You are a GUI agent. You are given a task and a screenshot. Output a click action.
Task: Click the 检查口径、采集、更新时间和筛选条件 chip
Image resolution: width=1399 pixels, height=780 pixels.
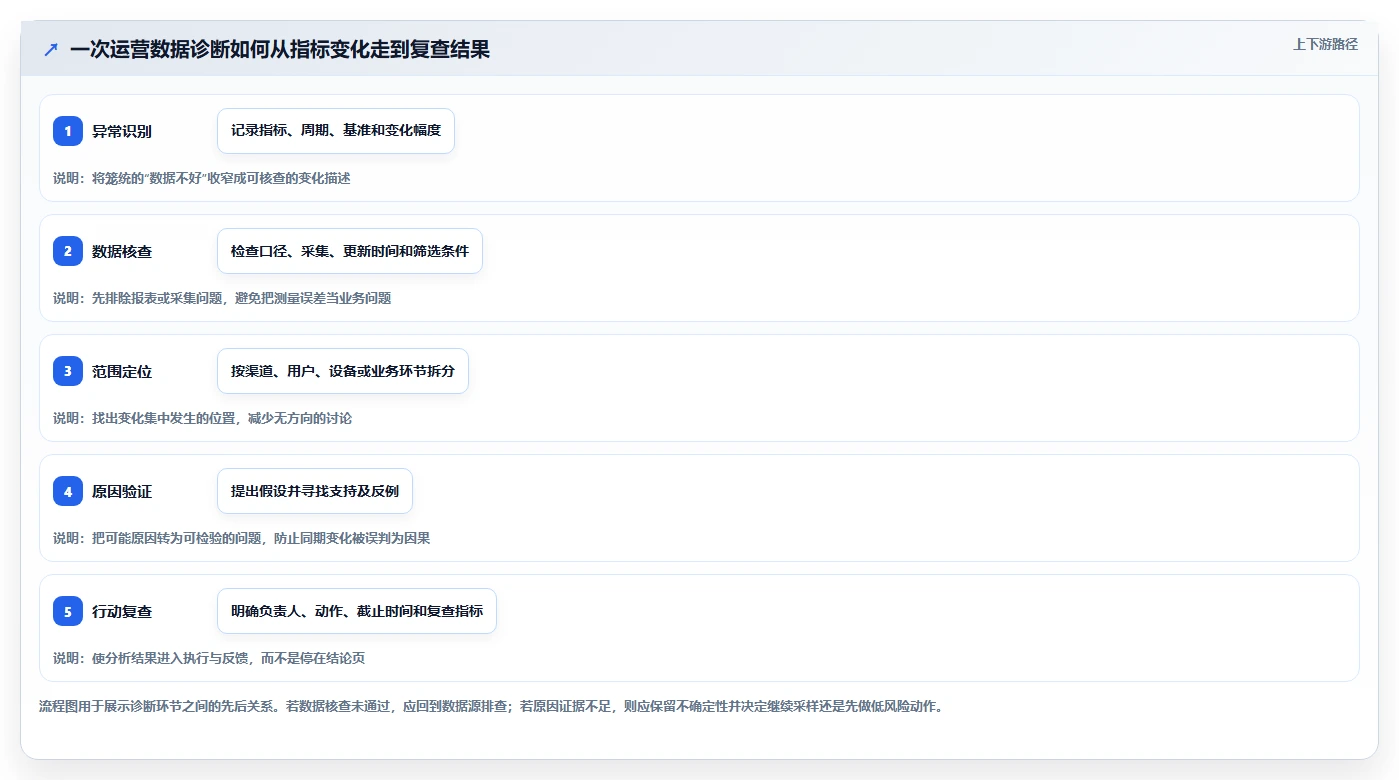[x=350, y=251]
